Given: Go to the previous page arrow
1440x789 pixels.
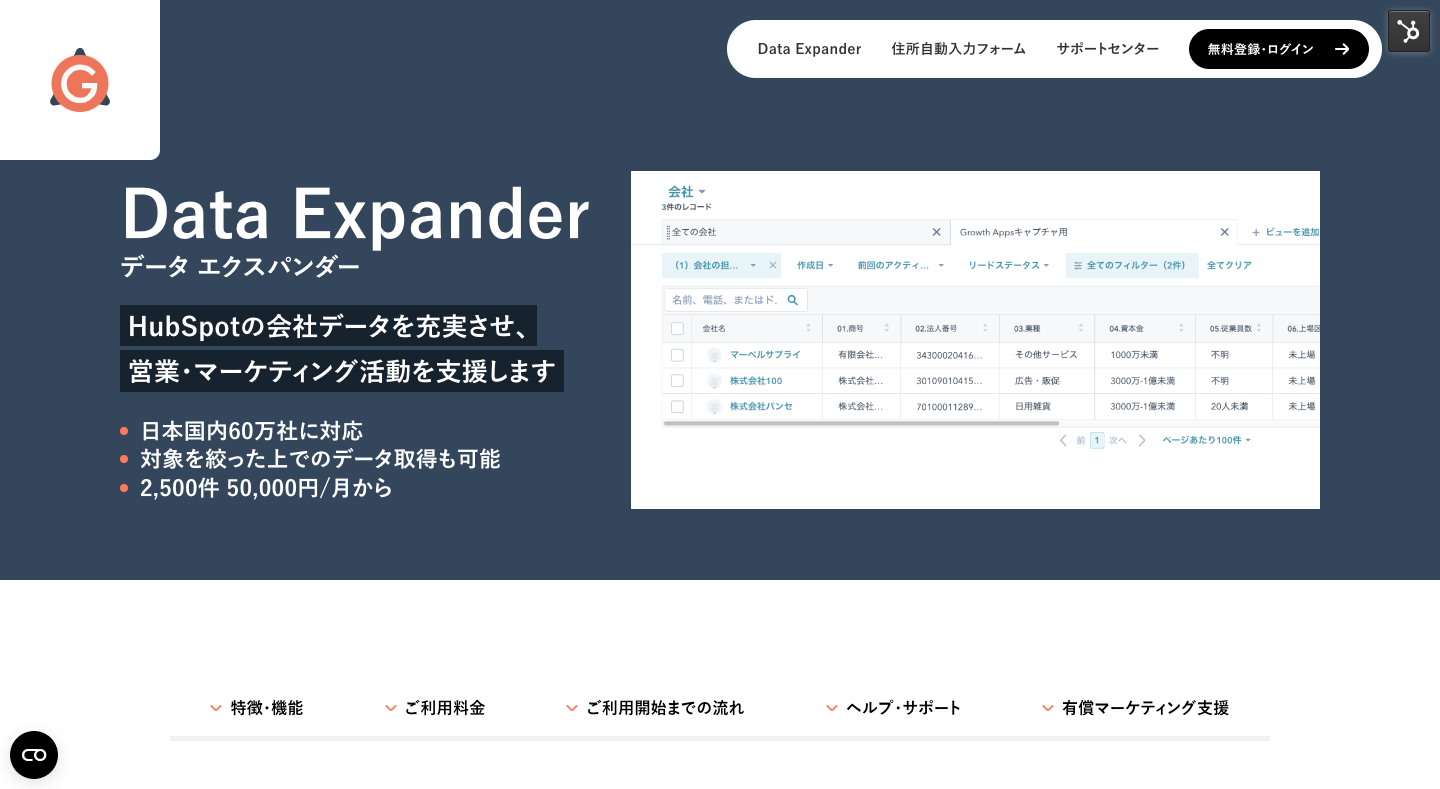Looking at the screenshot, I should coord(1063,441).
